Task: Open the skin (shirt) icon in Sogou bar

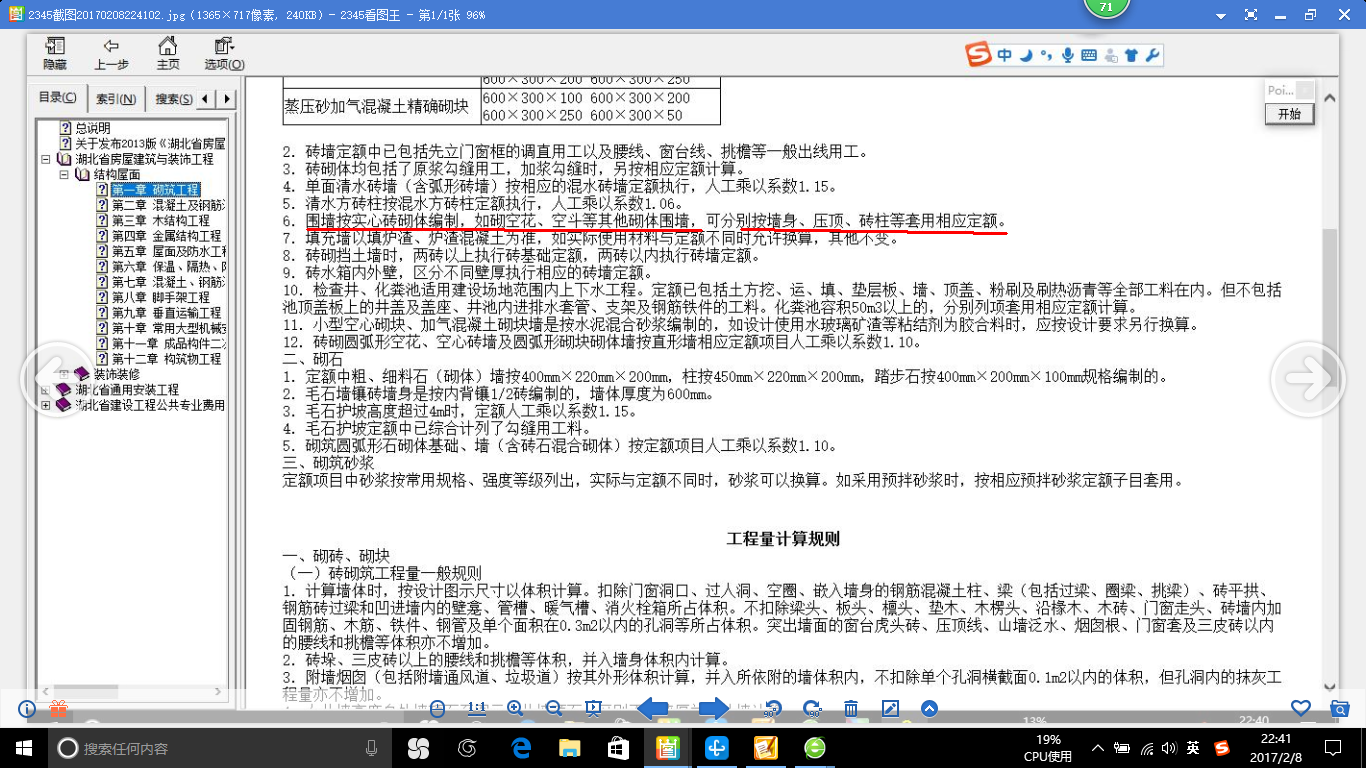Action: tap(1131, 56)
